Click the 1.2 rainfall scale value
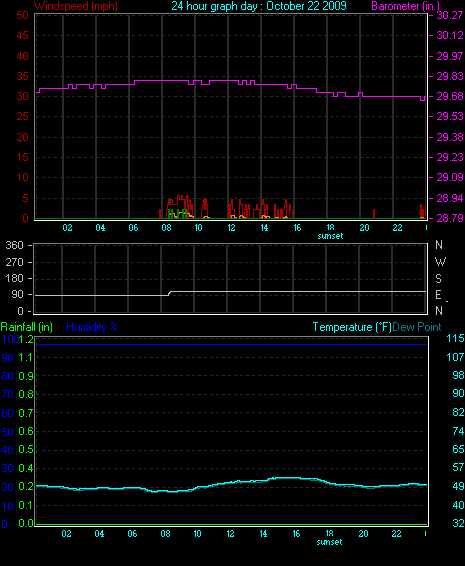Image resolution: width=465 pixels, height=566 pixels. tap(26, 339)
